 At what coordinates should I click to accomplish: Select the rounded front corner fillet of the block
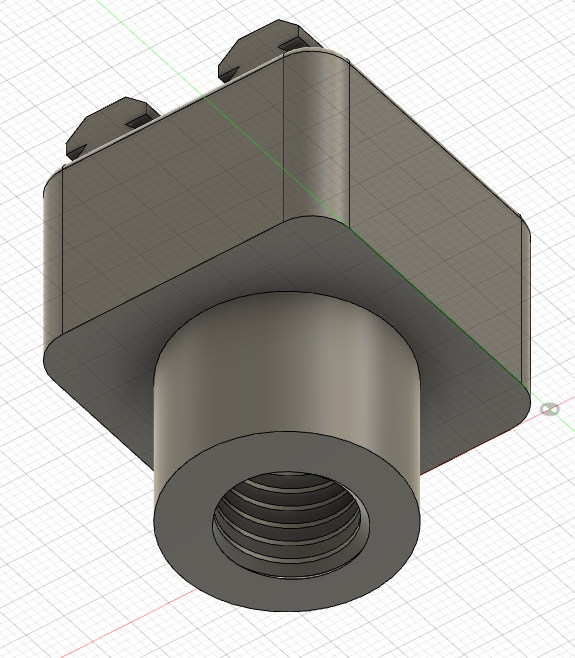[x=317, y=138]
